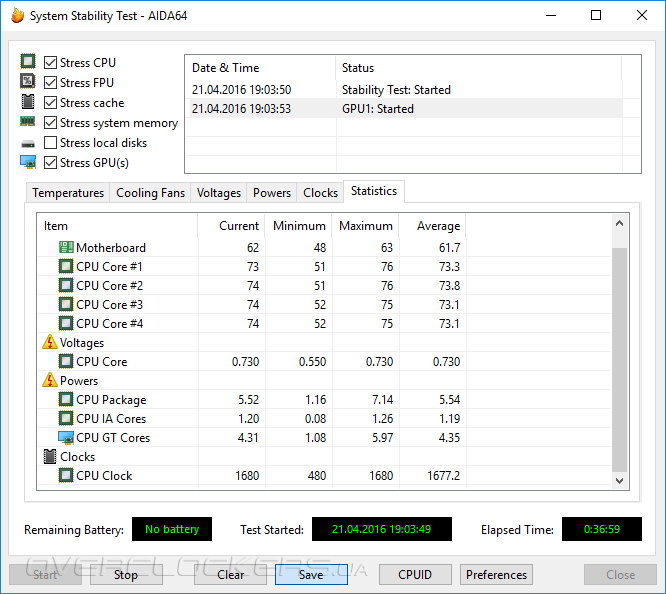Click the local disks drive icon
666x594 pixels.
point(28,144)
